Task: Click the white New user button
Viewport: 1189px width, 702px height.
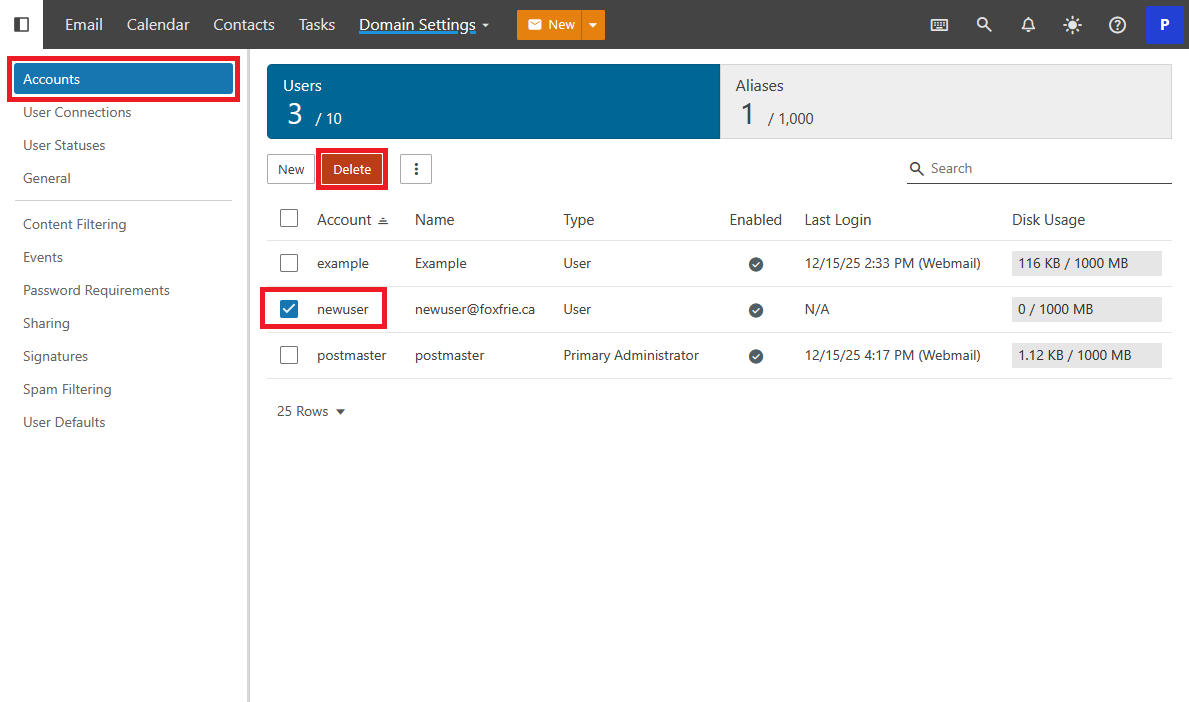Action: tap(291, 169)
